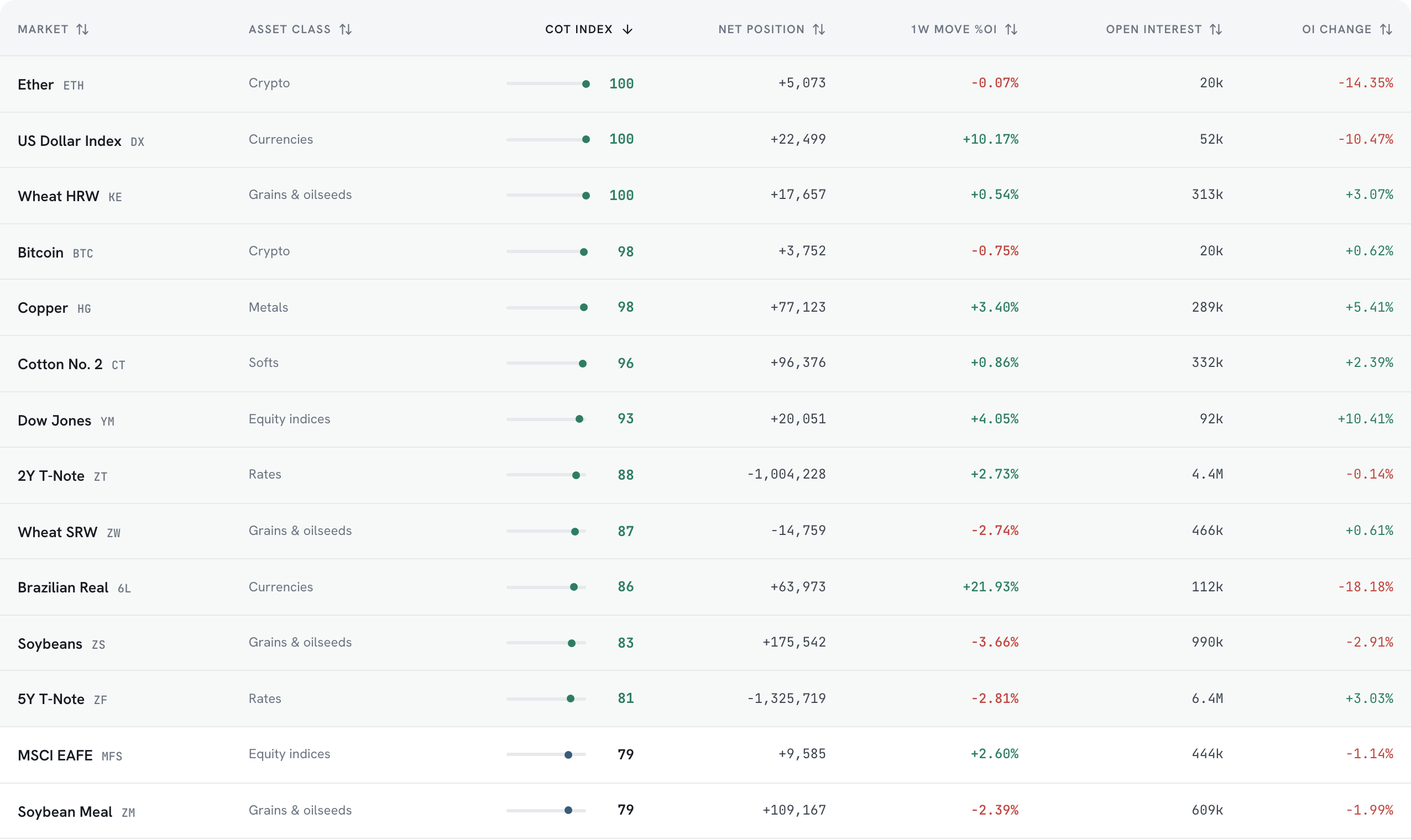Open the US Dollar Index market name
This screenshot has width=1411, height=840.
click(x=70, y=141)
